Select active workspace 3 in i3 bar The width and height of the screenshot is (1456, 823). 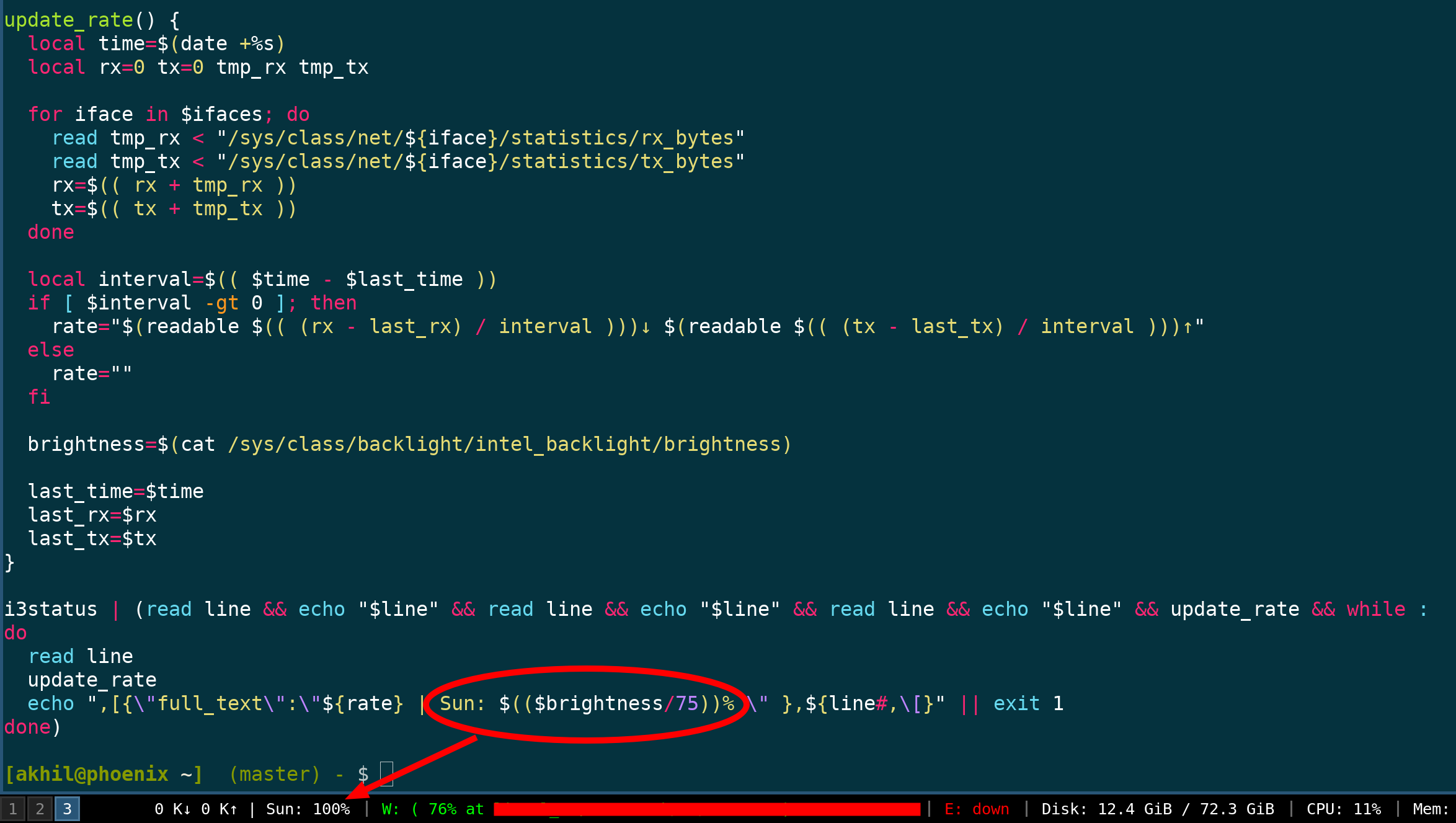pos(67,809)
